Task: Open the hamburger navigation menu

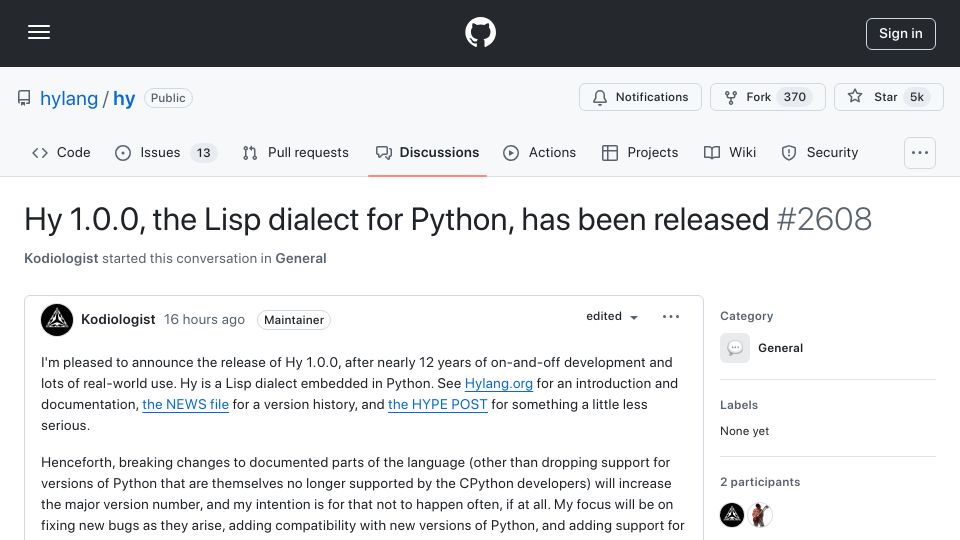Action: [x=39, y=32]
